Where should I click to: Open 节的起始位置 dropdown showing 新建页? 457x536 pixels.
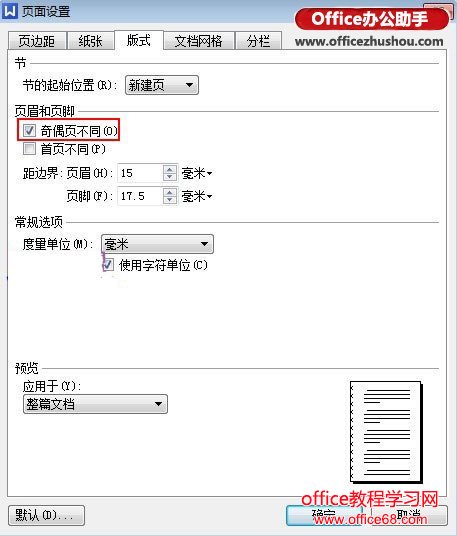click(162, 85)
